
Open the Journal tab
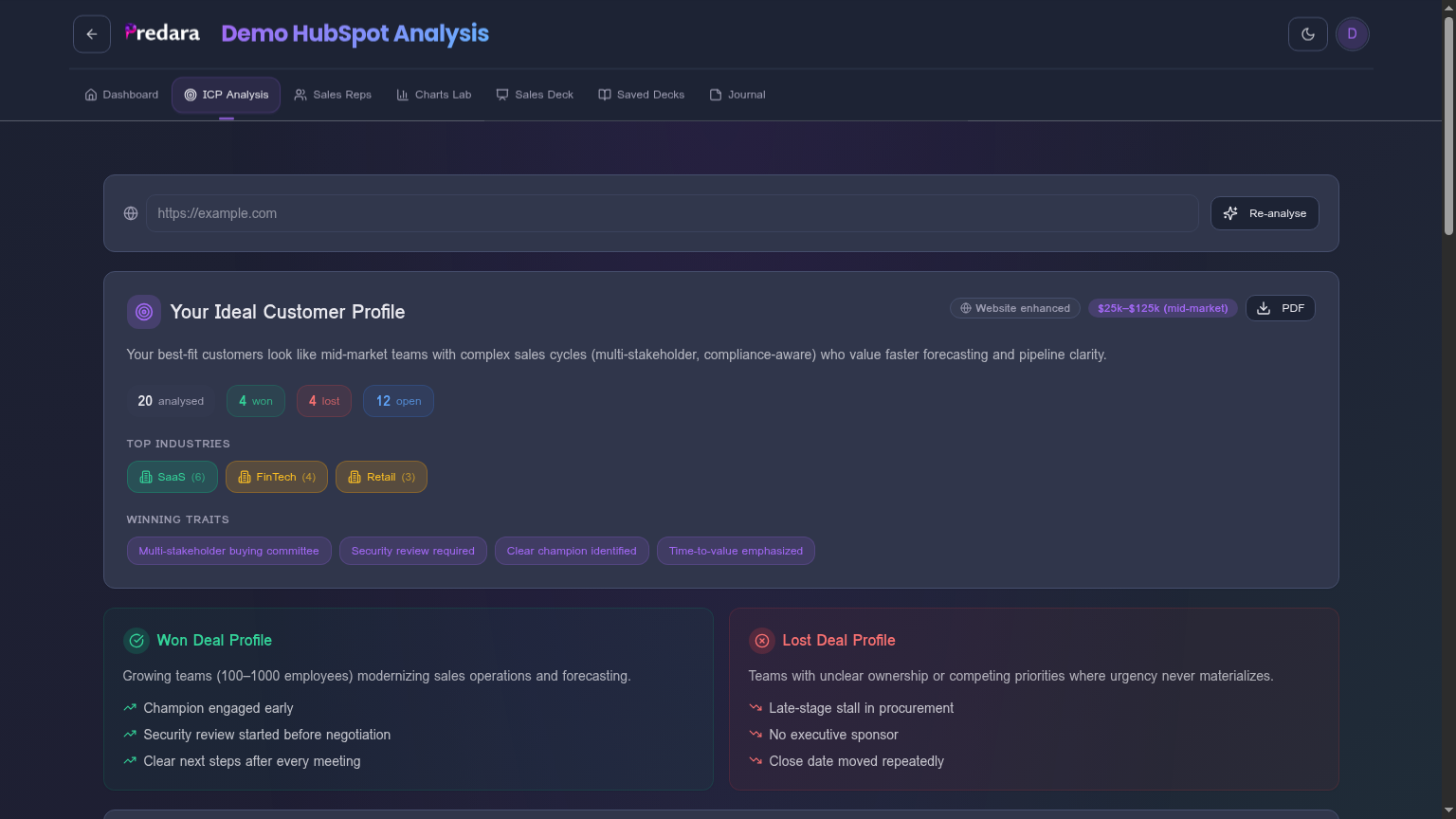(737, 95)
